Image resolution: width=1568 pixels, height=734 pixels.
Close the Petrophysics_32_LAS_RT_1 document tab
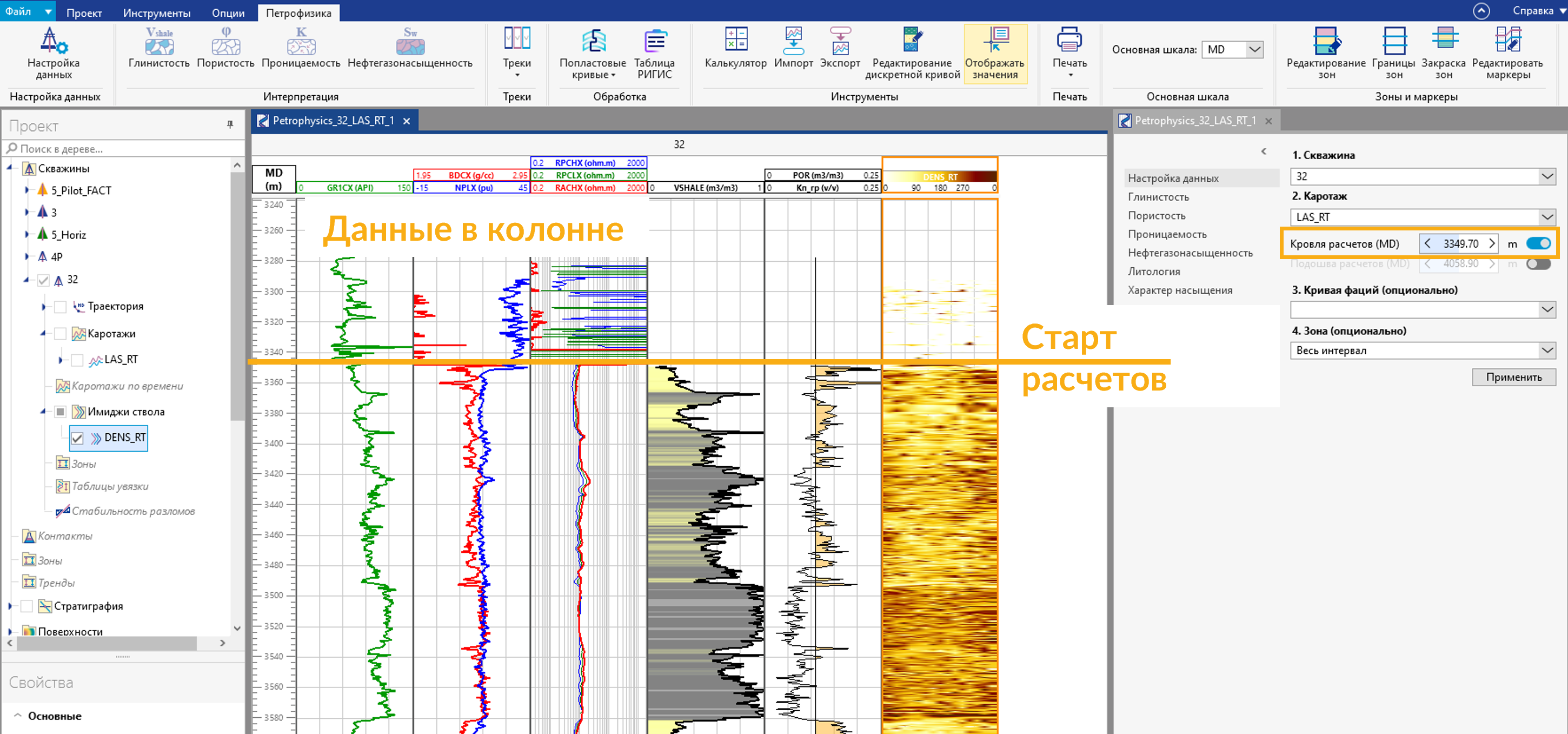pos(407,121)
